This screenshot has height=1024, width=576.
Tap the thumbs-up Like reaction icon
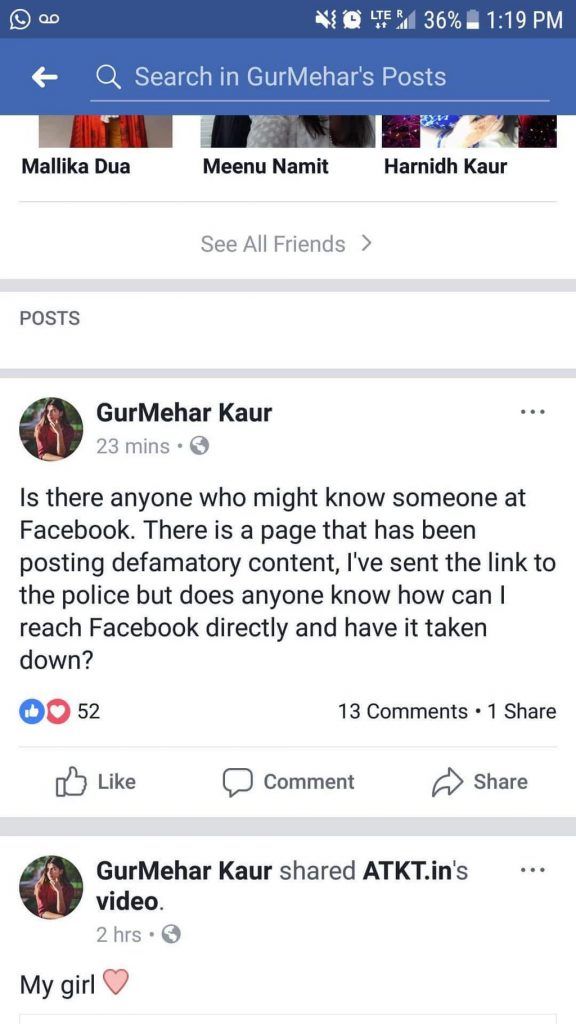[x=32, y=711]
